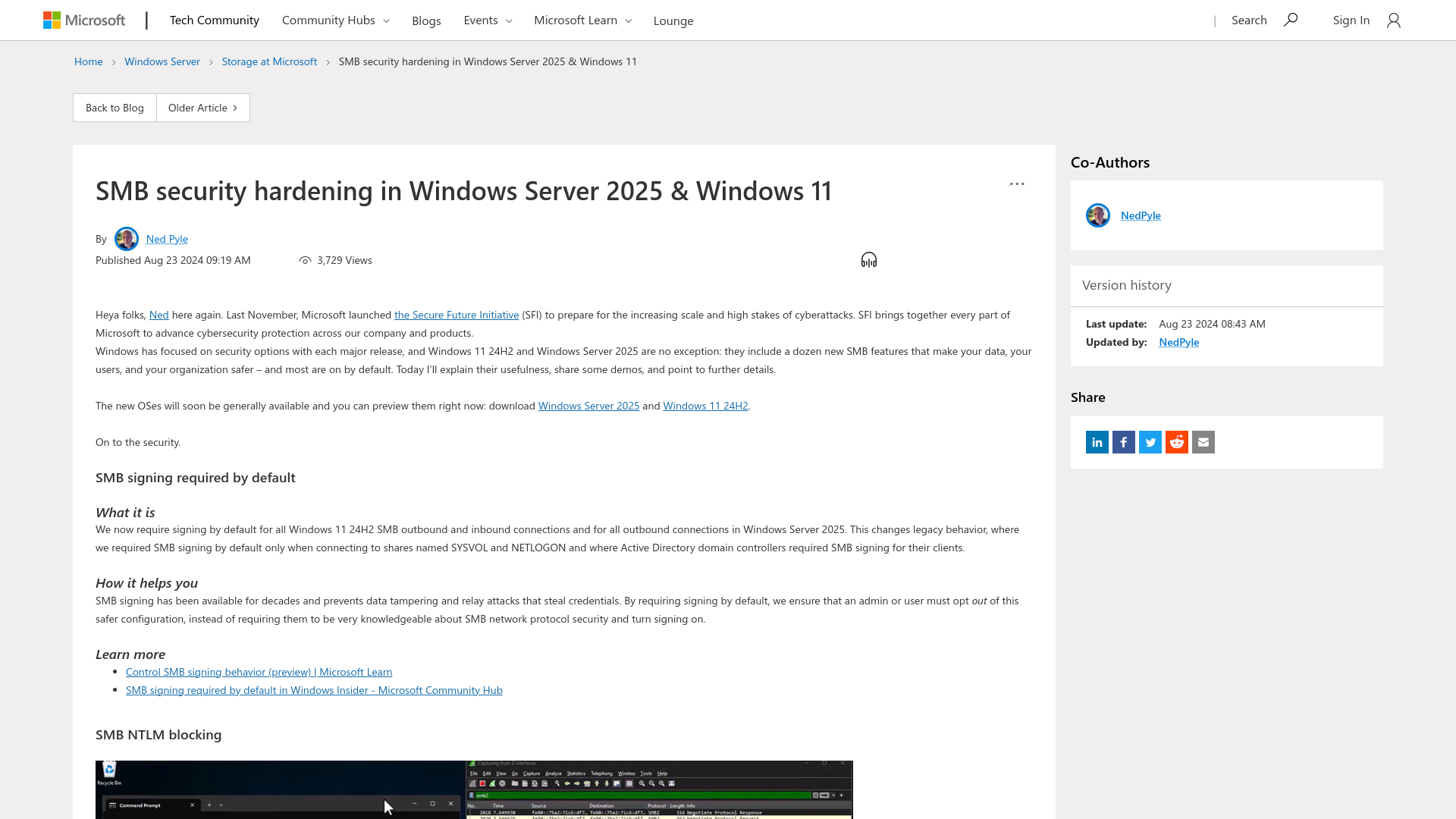
Task: Share article on Reddit
Action: [1177, 442]
